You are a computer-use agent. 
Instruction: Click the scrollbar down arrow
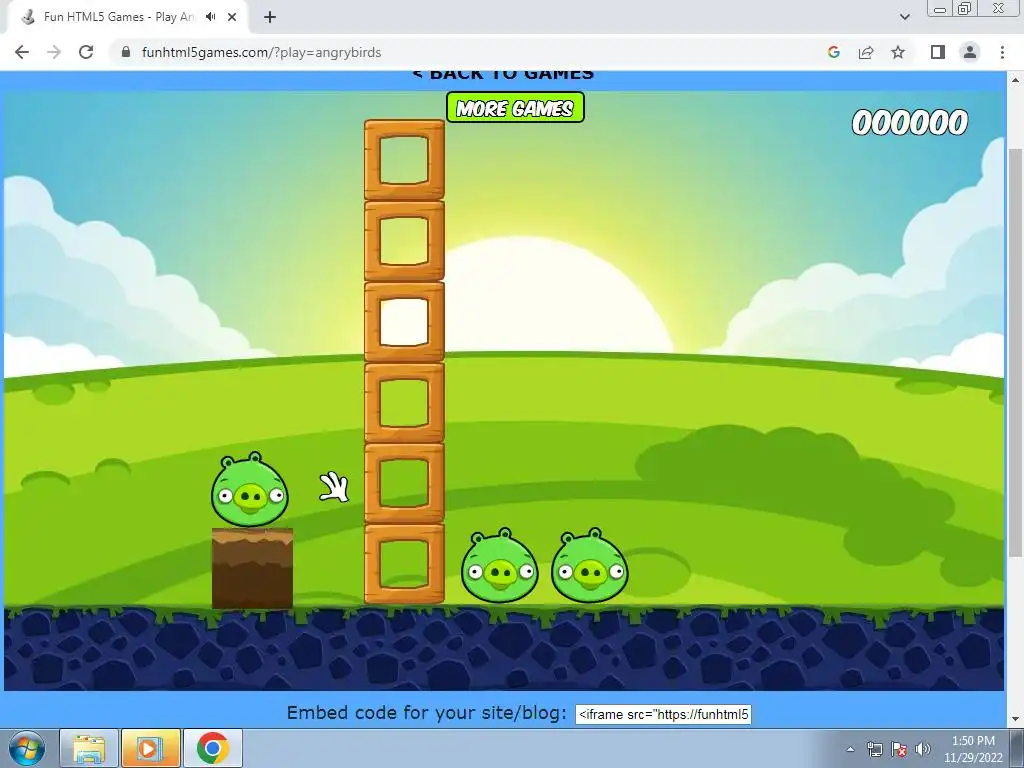(1015, 719)
